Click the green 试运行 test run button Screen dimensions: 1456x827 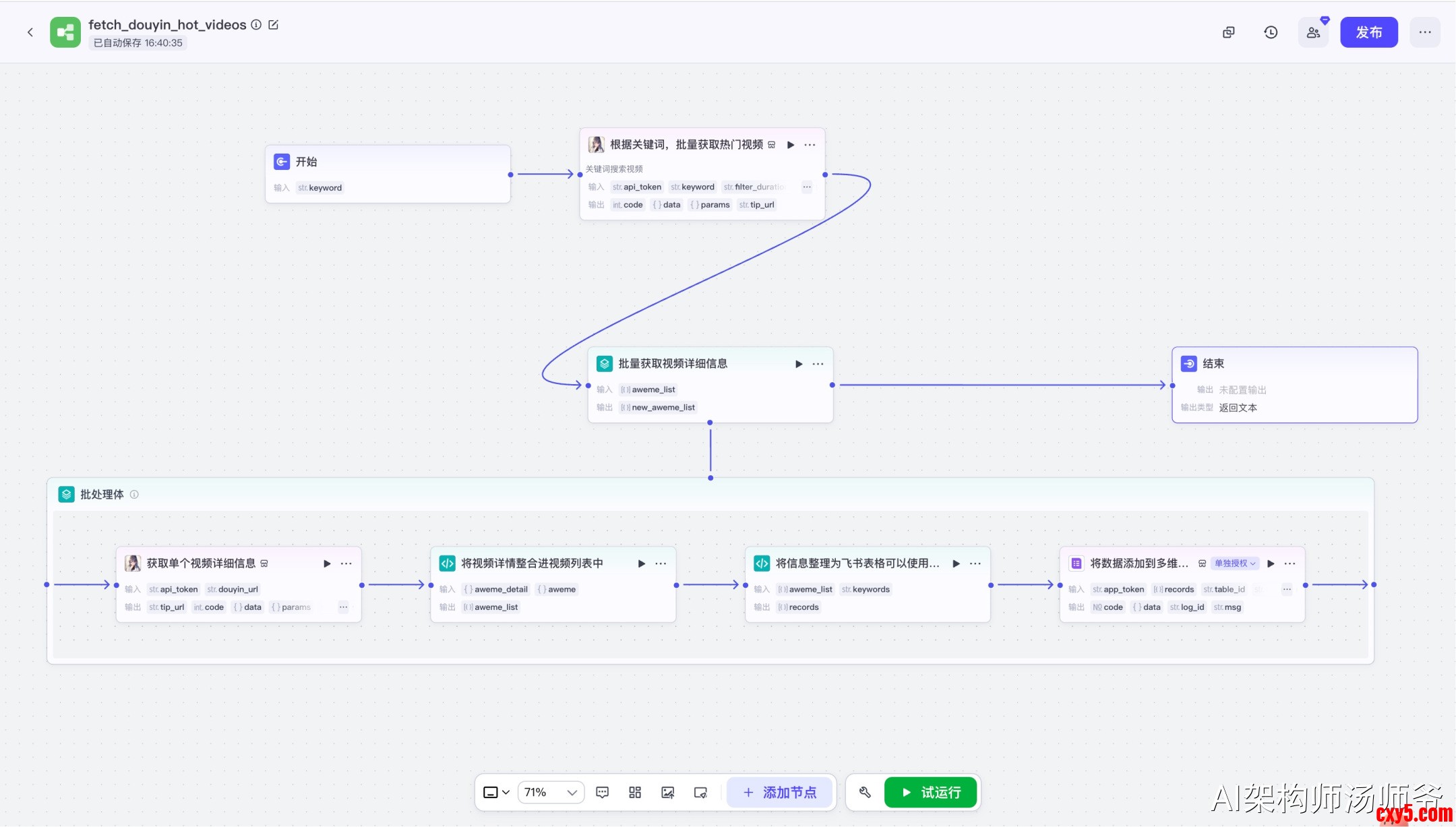pyautogui.click(x=930, y=793)
